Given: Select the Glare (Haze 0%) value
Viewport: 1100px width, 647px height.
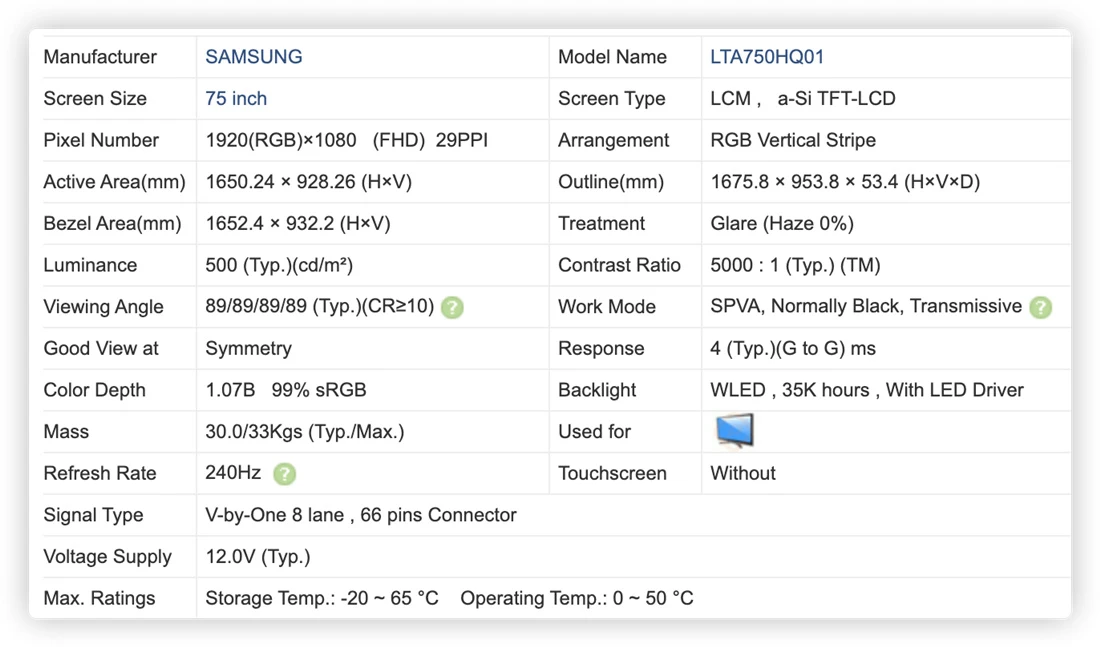Looking at the screenshot, I should click(x=782, y=223).
